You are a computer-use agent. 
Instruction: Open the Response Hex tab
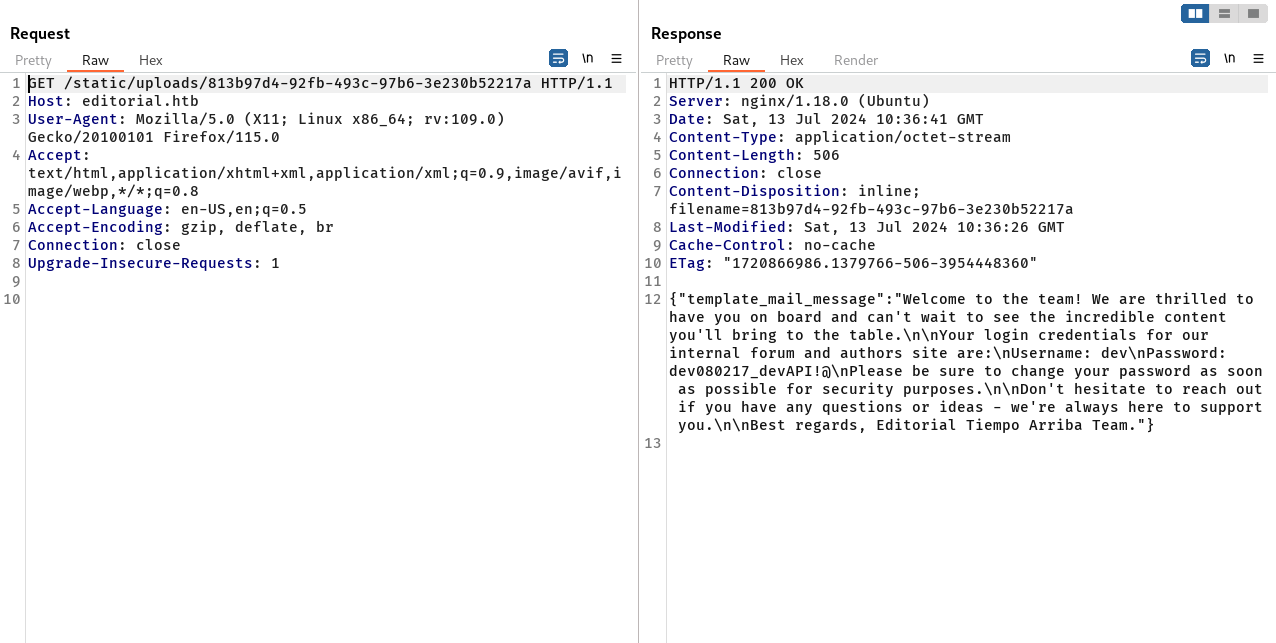point(792,60)
